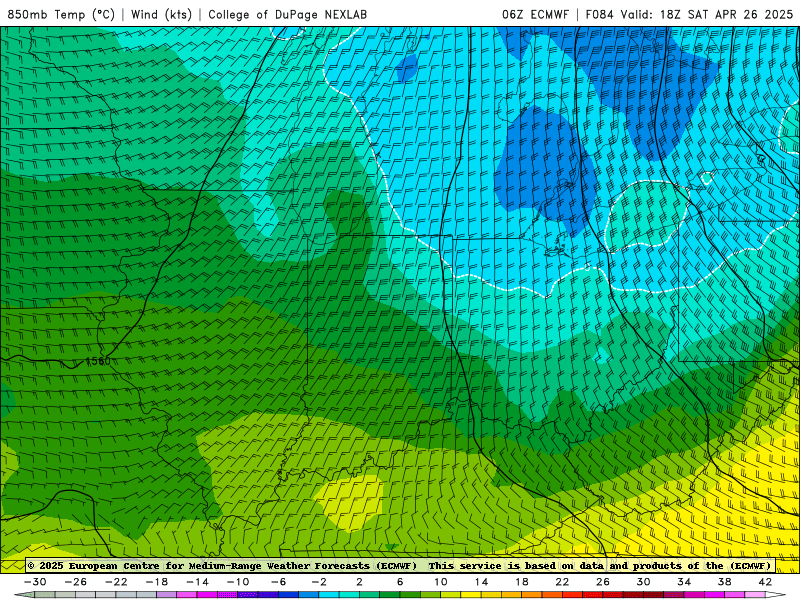Click the '-18' color scale label
Screen dimensions: 800x600
[157, 582]
